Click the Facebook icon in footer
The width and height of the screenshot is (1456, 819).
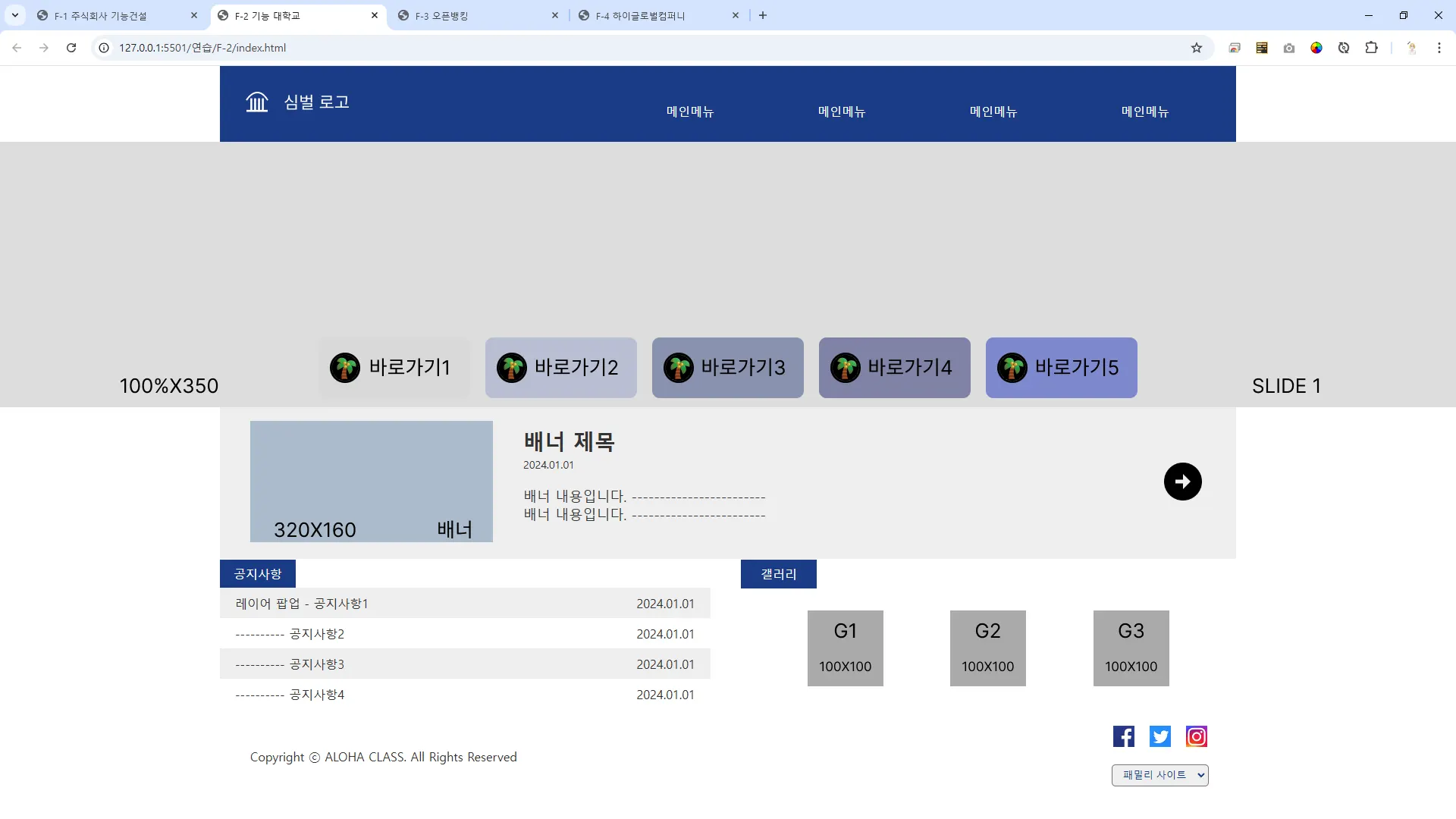click(1124, 736)
